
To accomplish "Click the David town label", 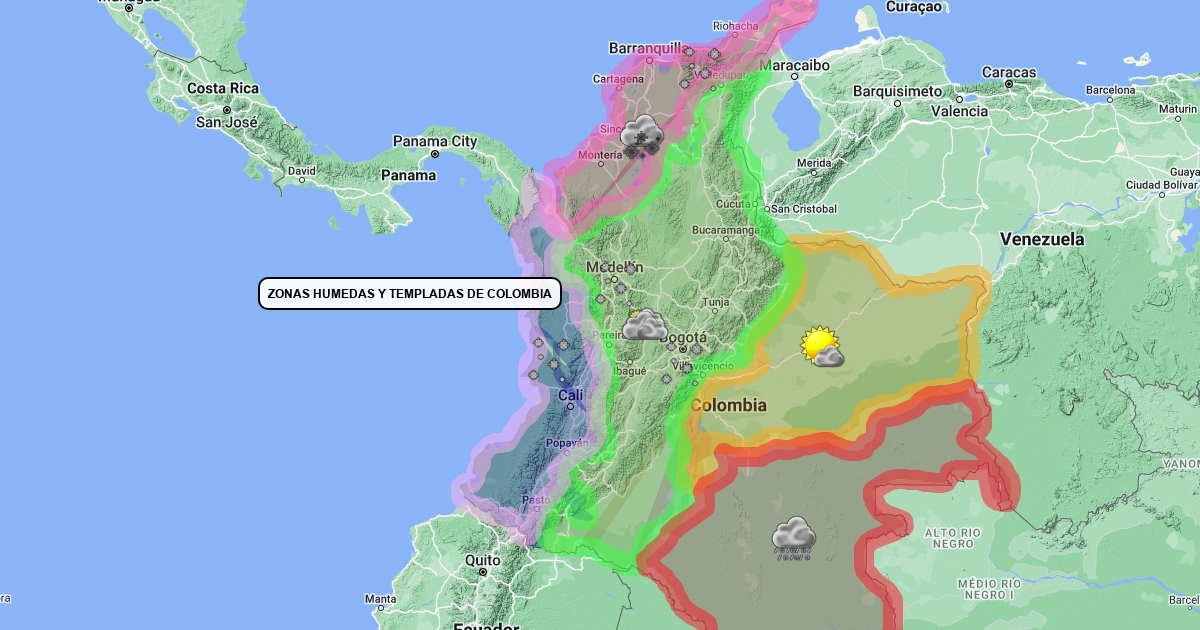I will (302, 171).
